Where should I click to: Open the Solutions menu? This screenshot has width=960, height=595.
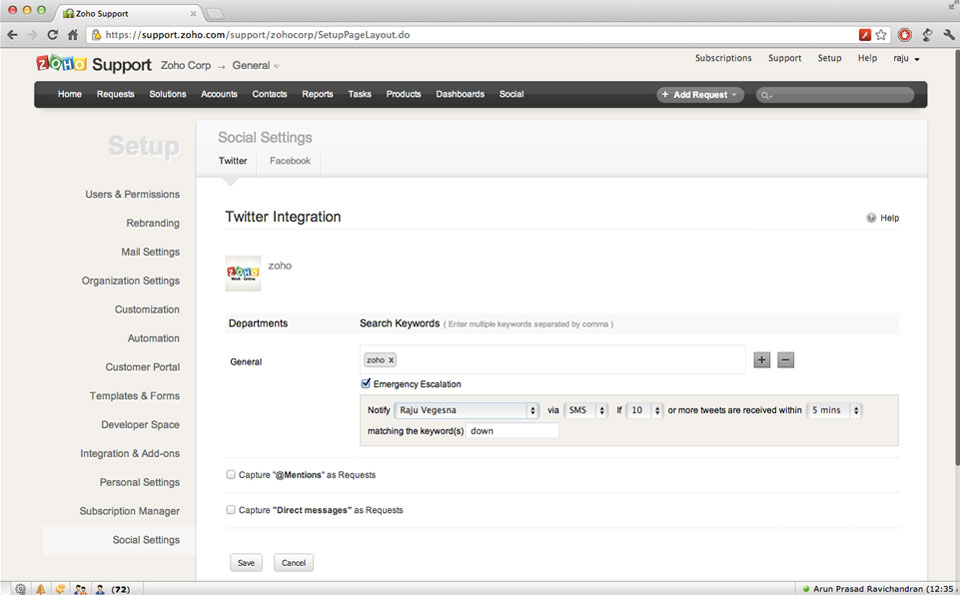pyautogui.click(x=168, y=94)
